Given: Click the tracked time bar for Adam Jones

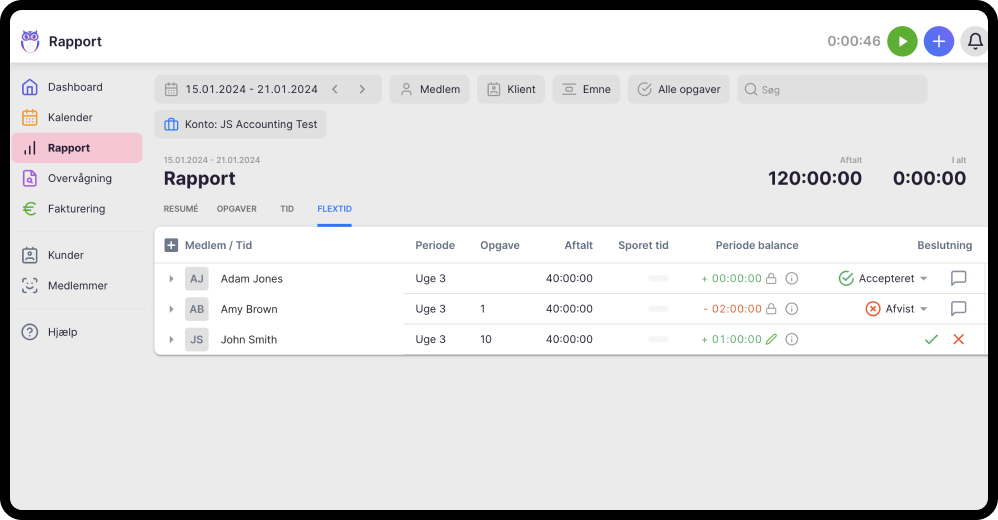Looking at the screenshot, I should (658, 278).
